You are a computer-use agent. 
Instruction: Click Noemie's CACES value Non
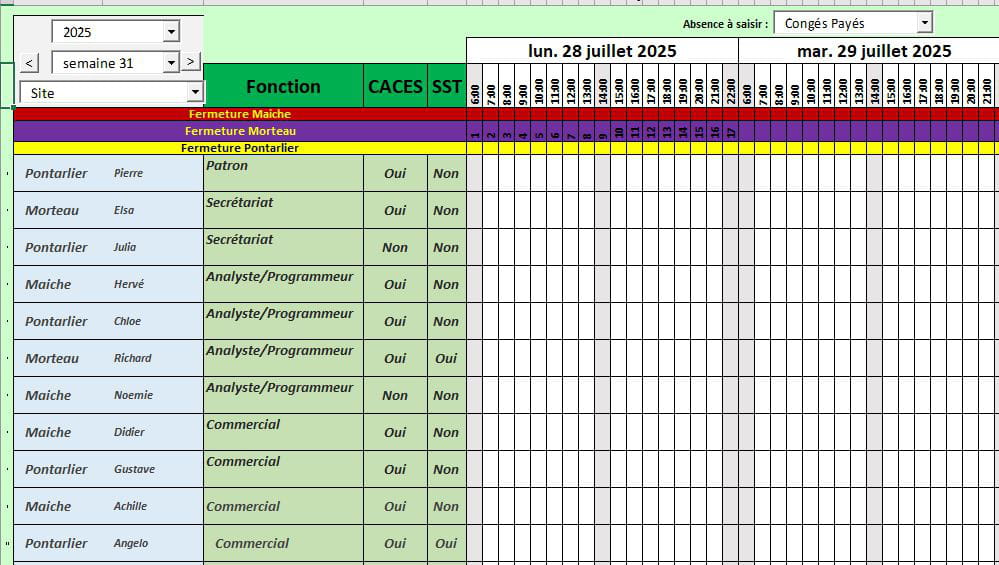pyautogui.click(x=395, y=395)
